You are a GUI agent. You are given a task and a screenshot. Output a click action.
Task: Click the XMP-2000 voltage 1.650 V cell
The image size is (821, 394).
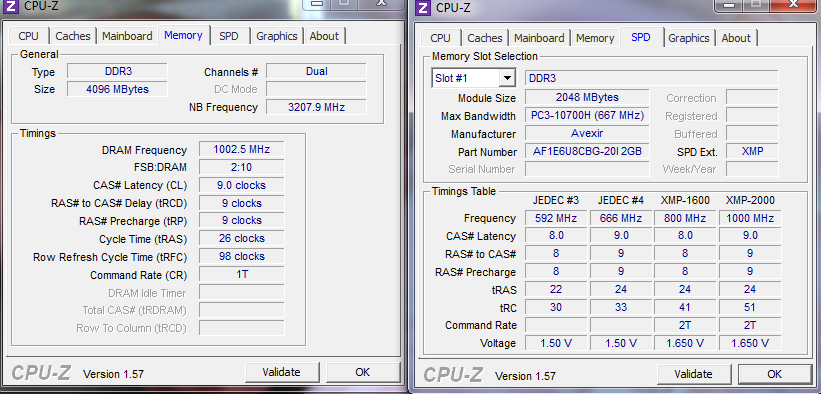pos(750,343)
